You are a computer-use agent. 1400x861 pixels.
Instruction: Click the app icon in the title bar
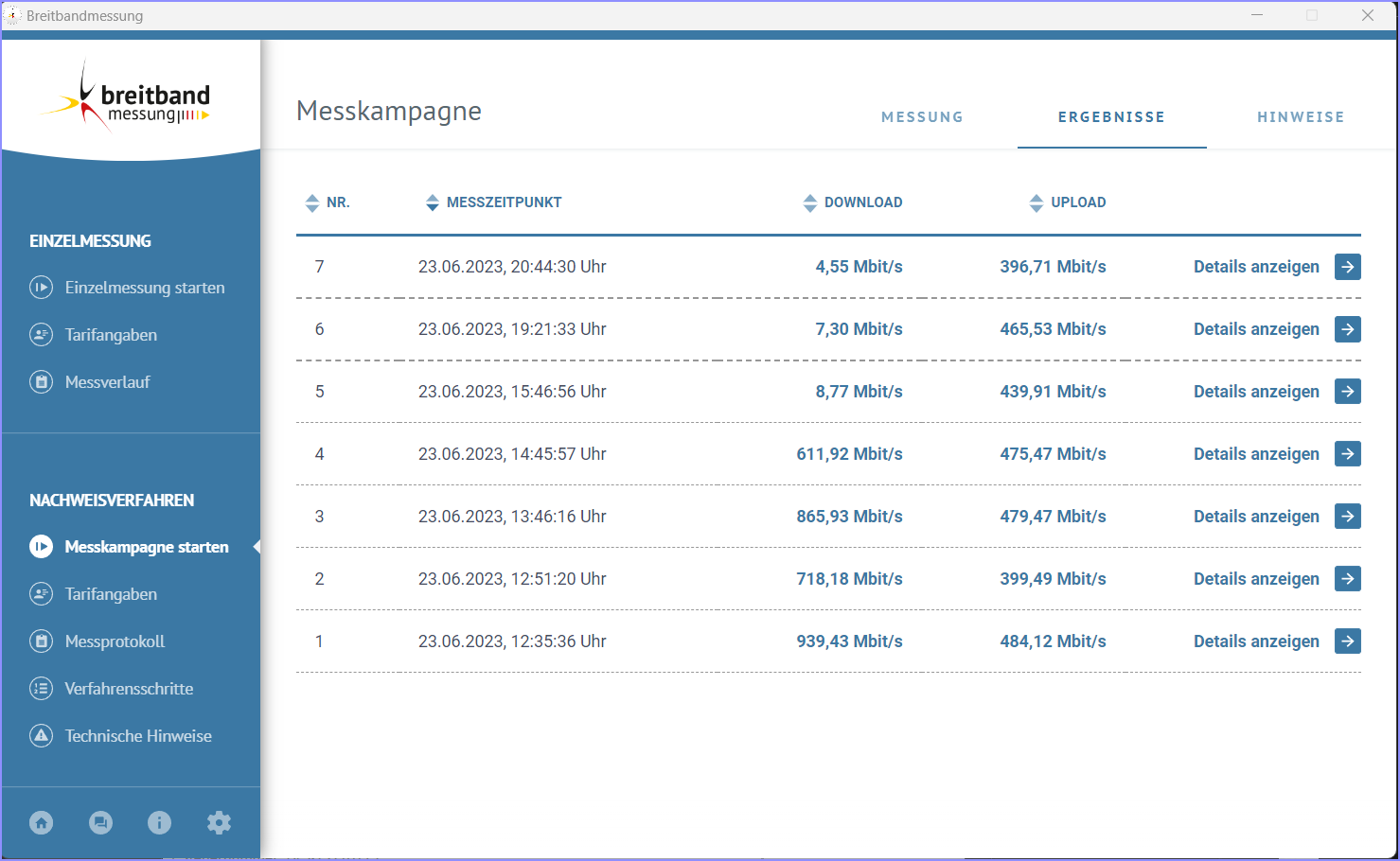tap(12, 15)
